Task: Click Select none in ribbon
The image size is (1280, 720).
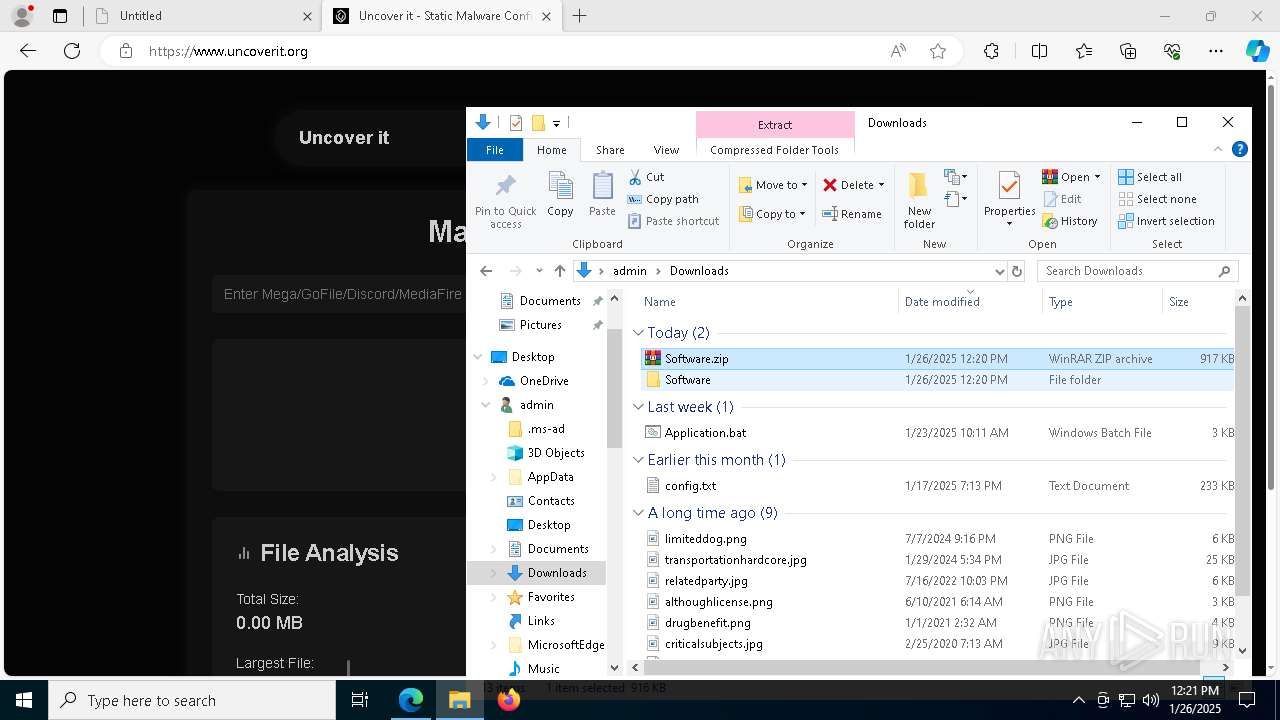Action: click(1157, 199)
